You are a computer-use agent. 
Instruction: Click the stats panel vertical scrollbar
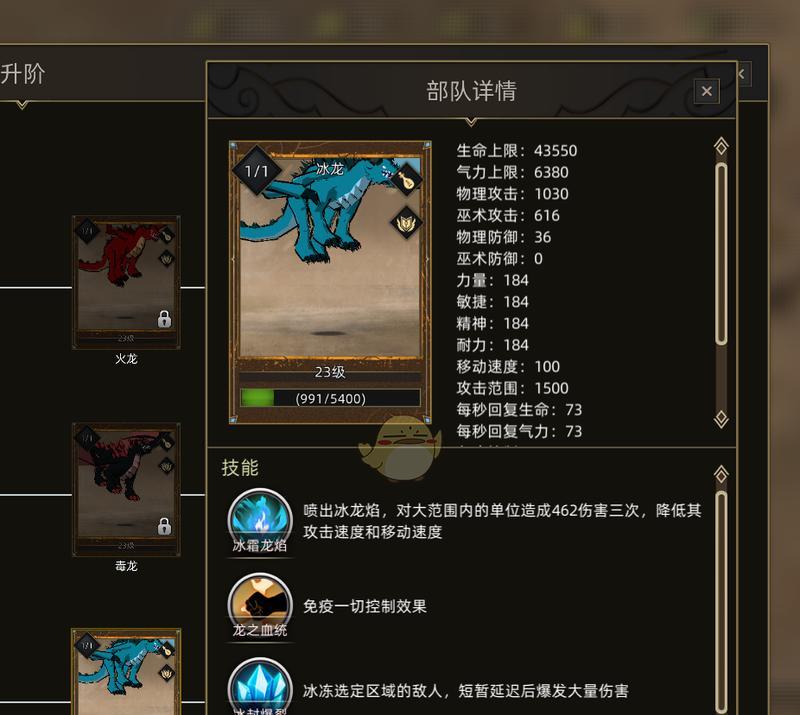pos(721,254)
